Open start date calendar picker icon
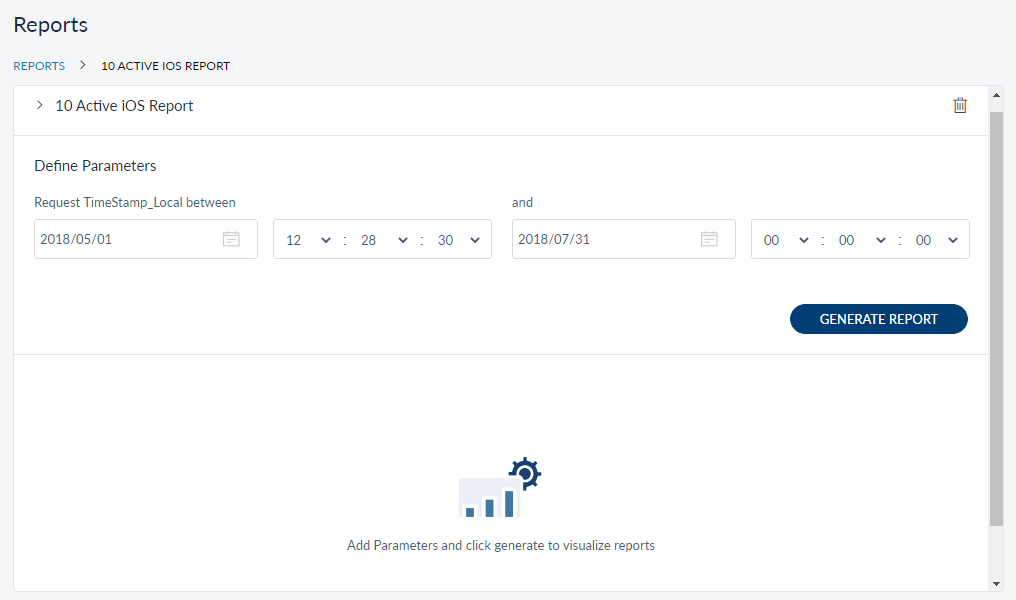 231,240
